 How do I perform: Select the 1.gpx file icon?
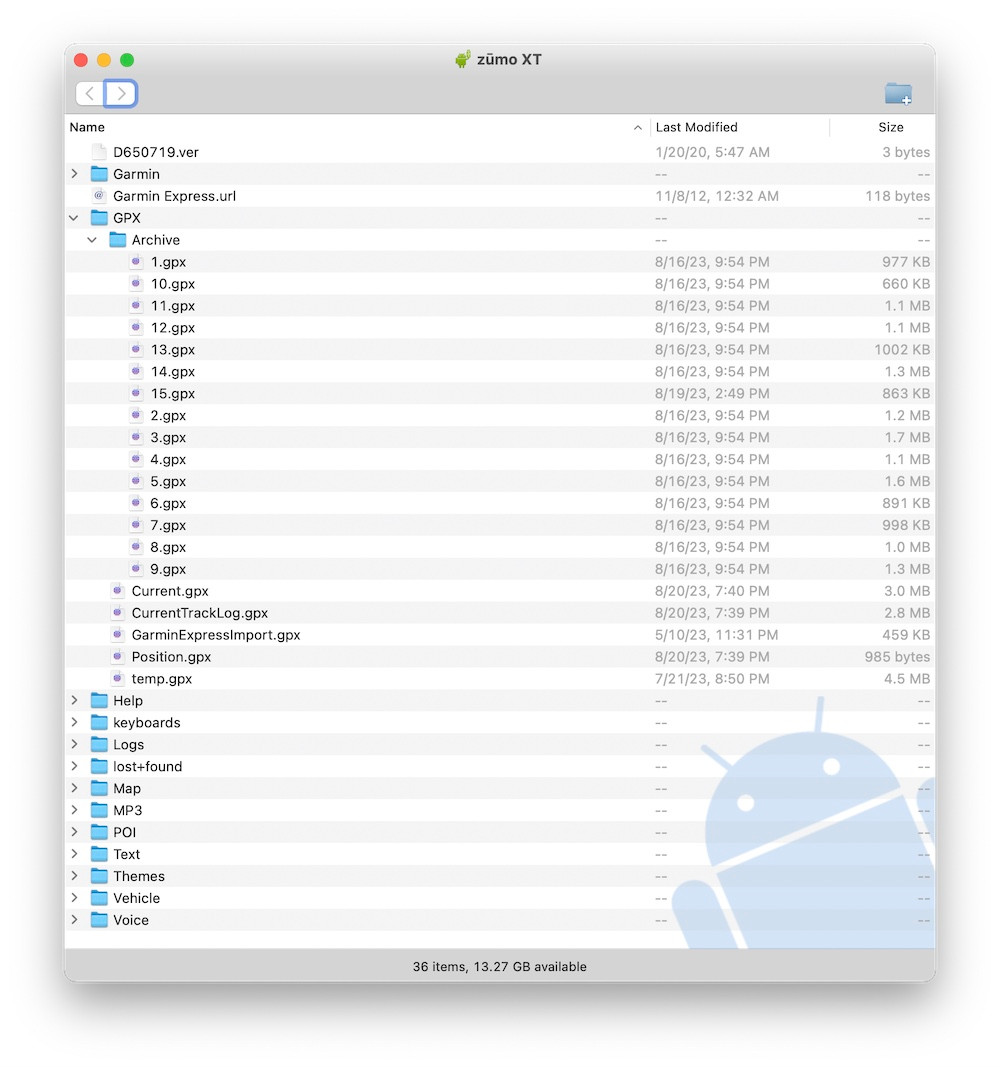coord(136,261)
